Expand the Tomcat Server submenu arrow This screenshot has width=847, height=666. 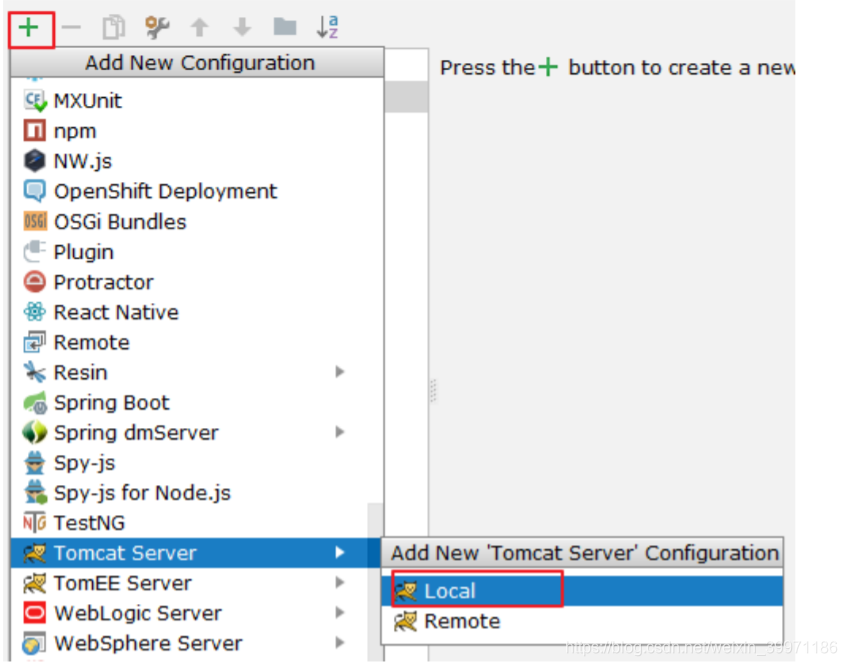tap(340, 553)
